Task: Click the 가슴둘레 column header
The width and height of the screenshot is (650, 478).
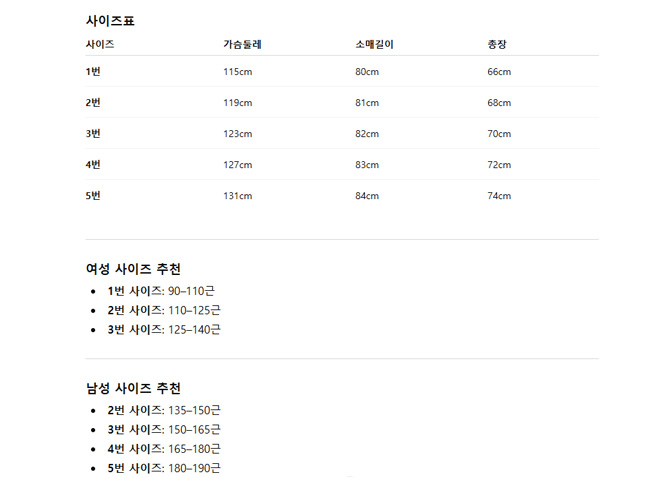Action: coord(242,45)
